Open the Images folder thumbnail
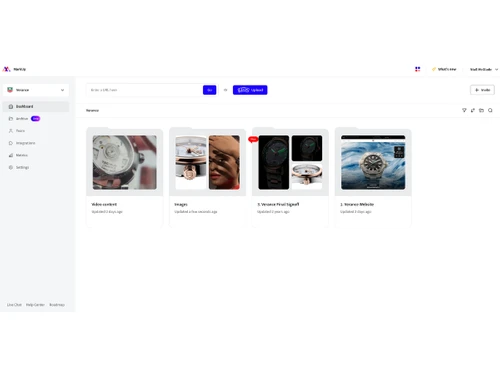Screen dimensions: 500x375 tap(208, 162)
